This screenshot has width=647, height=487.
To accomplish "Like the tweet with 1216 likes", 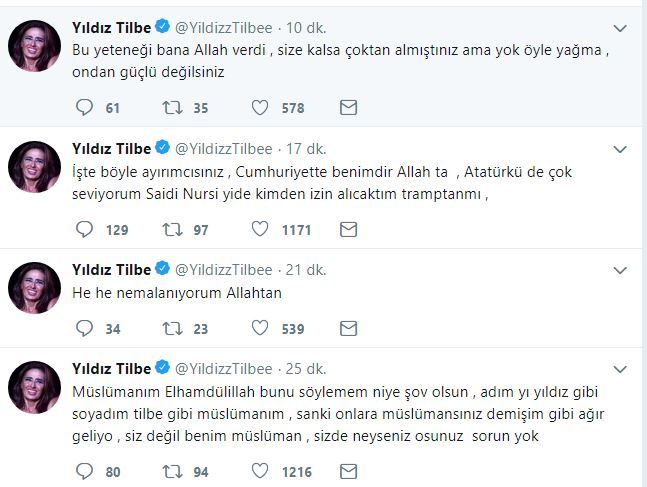I will tap(259, 472).
